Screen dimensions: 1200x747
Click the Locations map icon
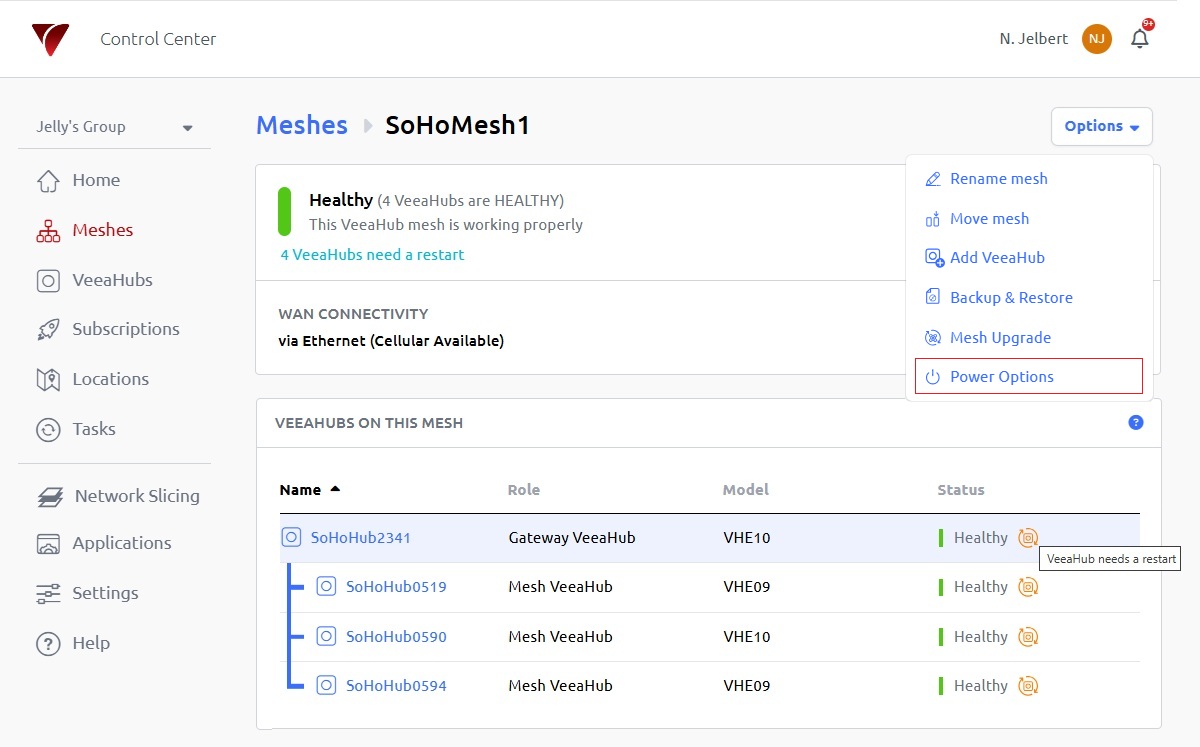click(48, 380)
